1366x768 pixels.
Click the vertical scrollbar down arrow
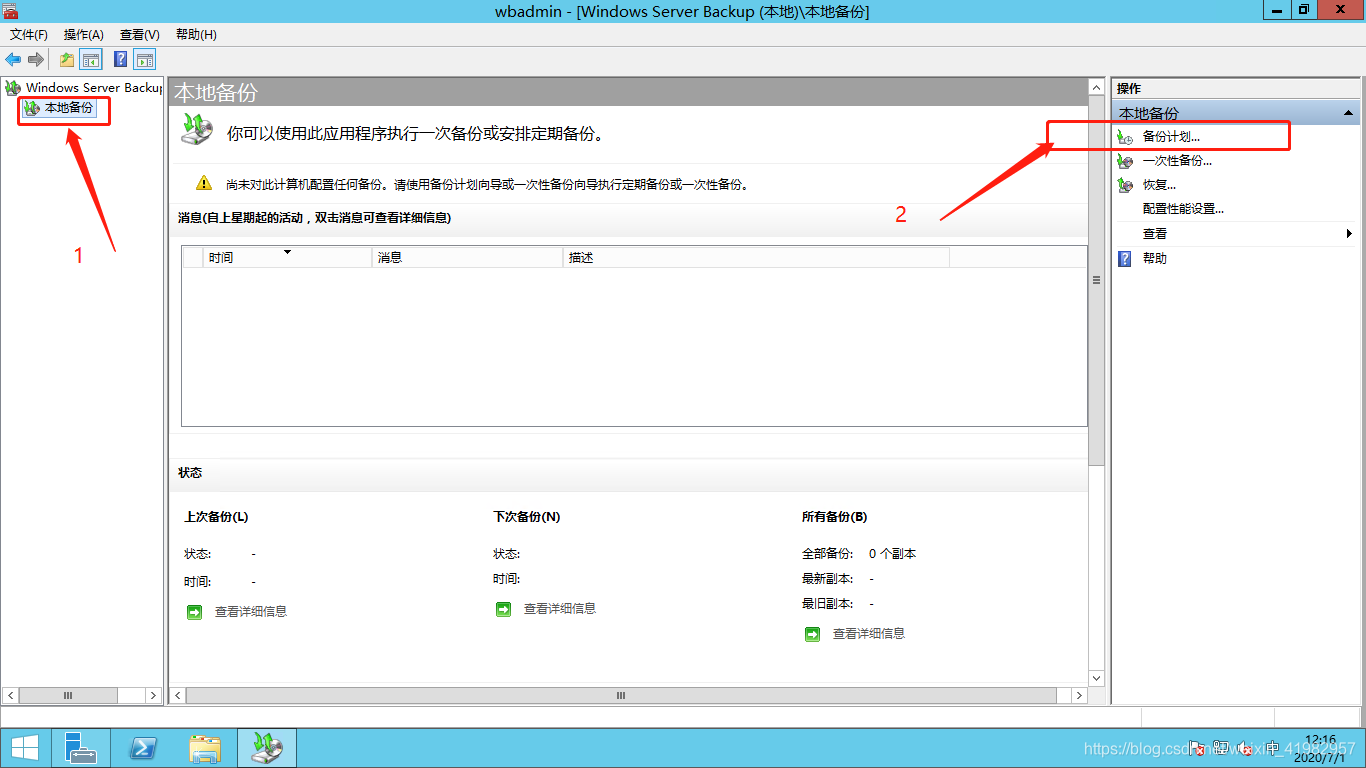[x=1096, y=678]
